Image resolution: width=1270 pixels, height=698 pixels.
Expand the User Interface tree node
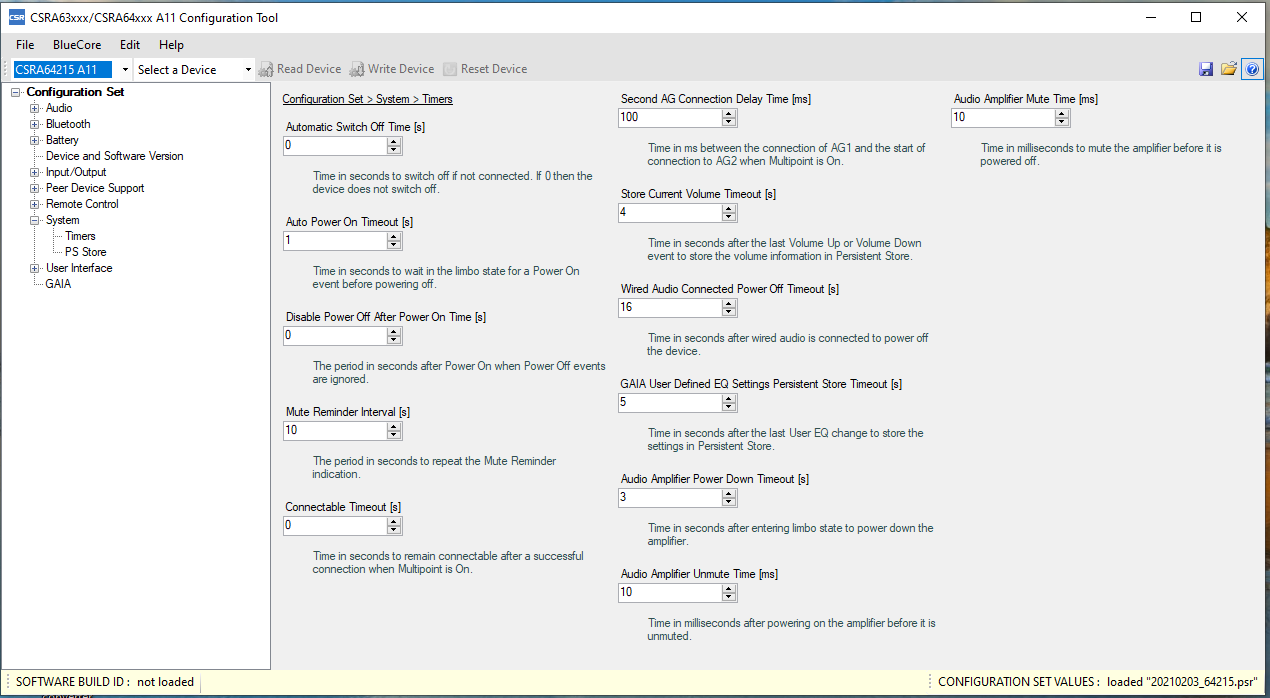click(x=35, y=268)
